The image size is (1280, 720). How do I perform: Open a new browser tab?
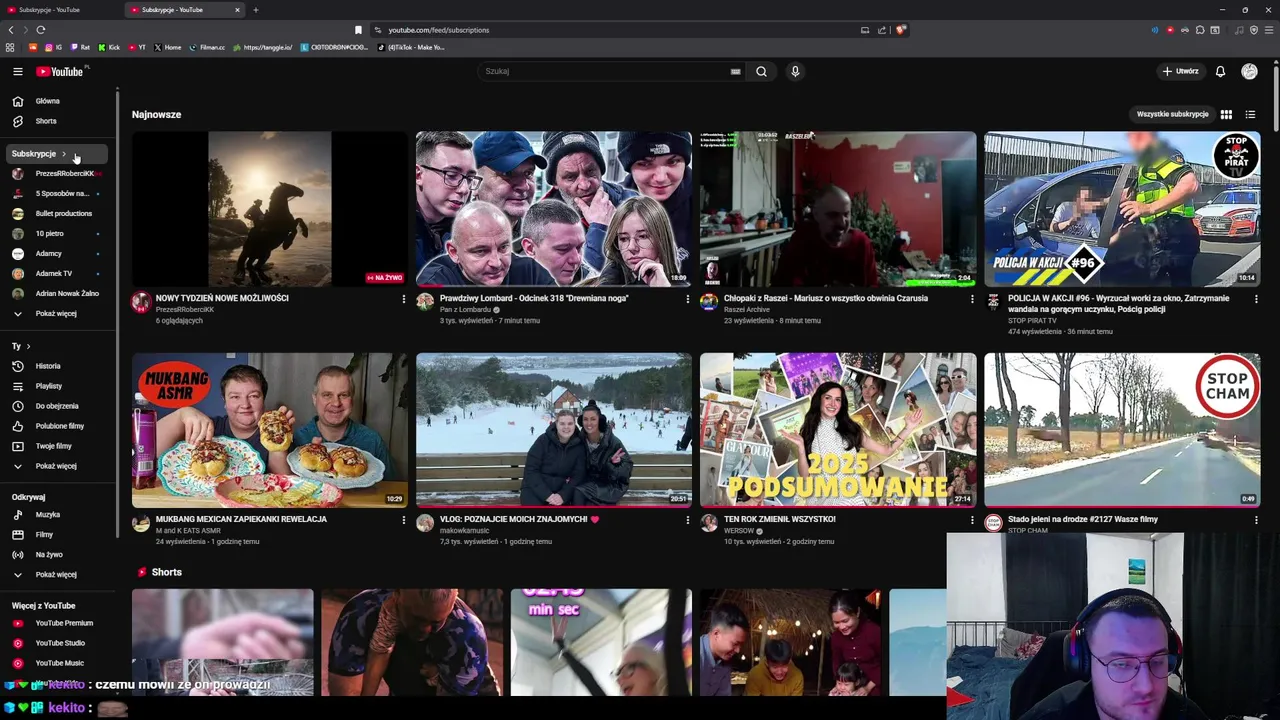point(255,10)
